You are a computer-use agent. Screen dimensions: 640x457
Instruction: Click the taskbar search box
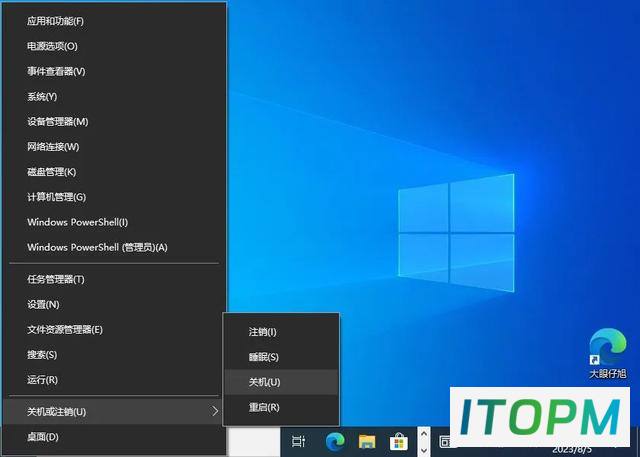click(254, 442)
